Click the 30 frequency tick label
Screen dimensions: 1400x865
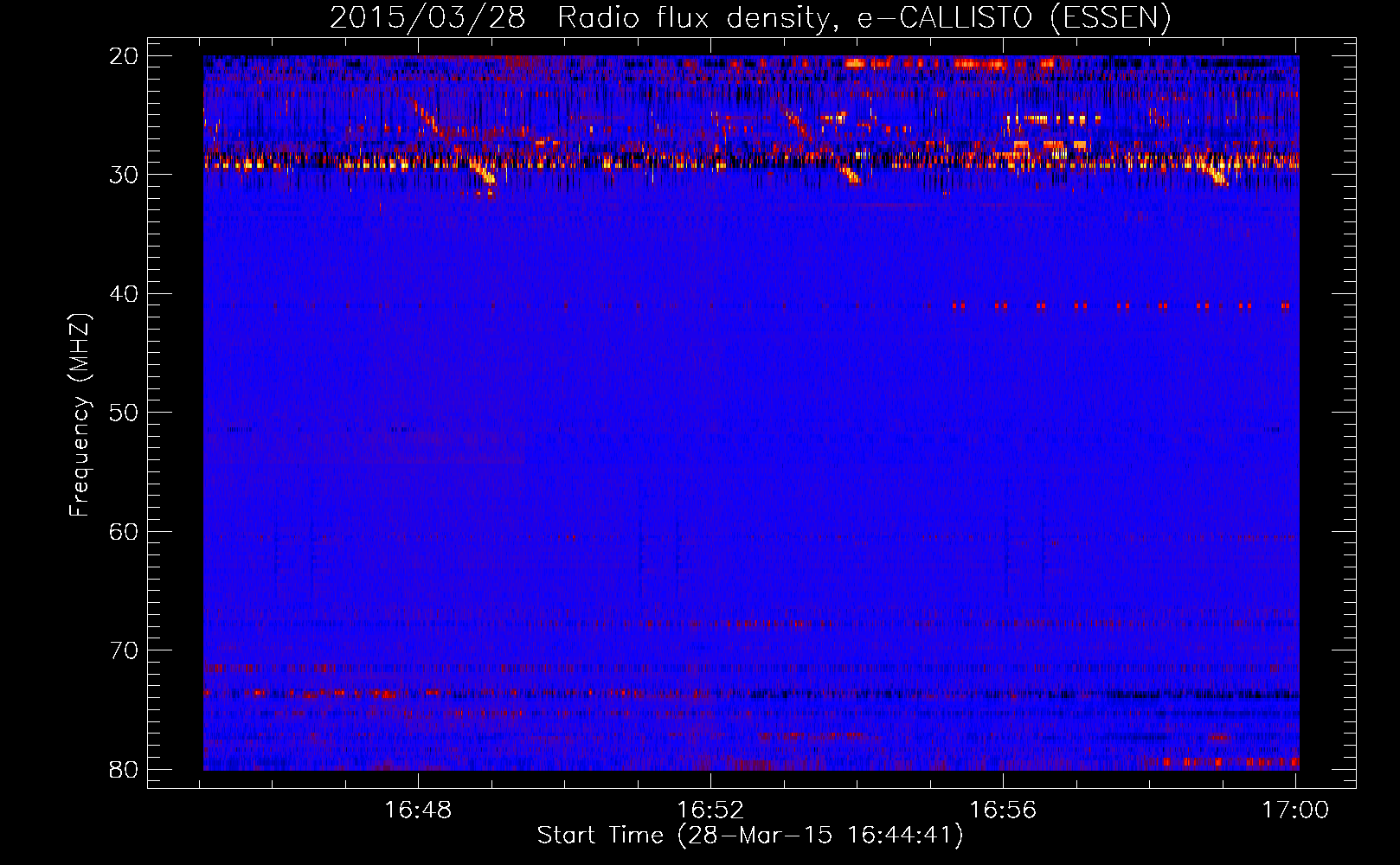point(124,175)
